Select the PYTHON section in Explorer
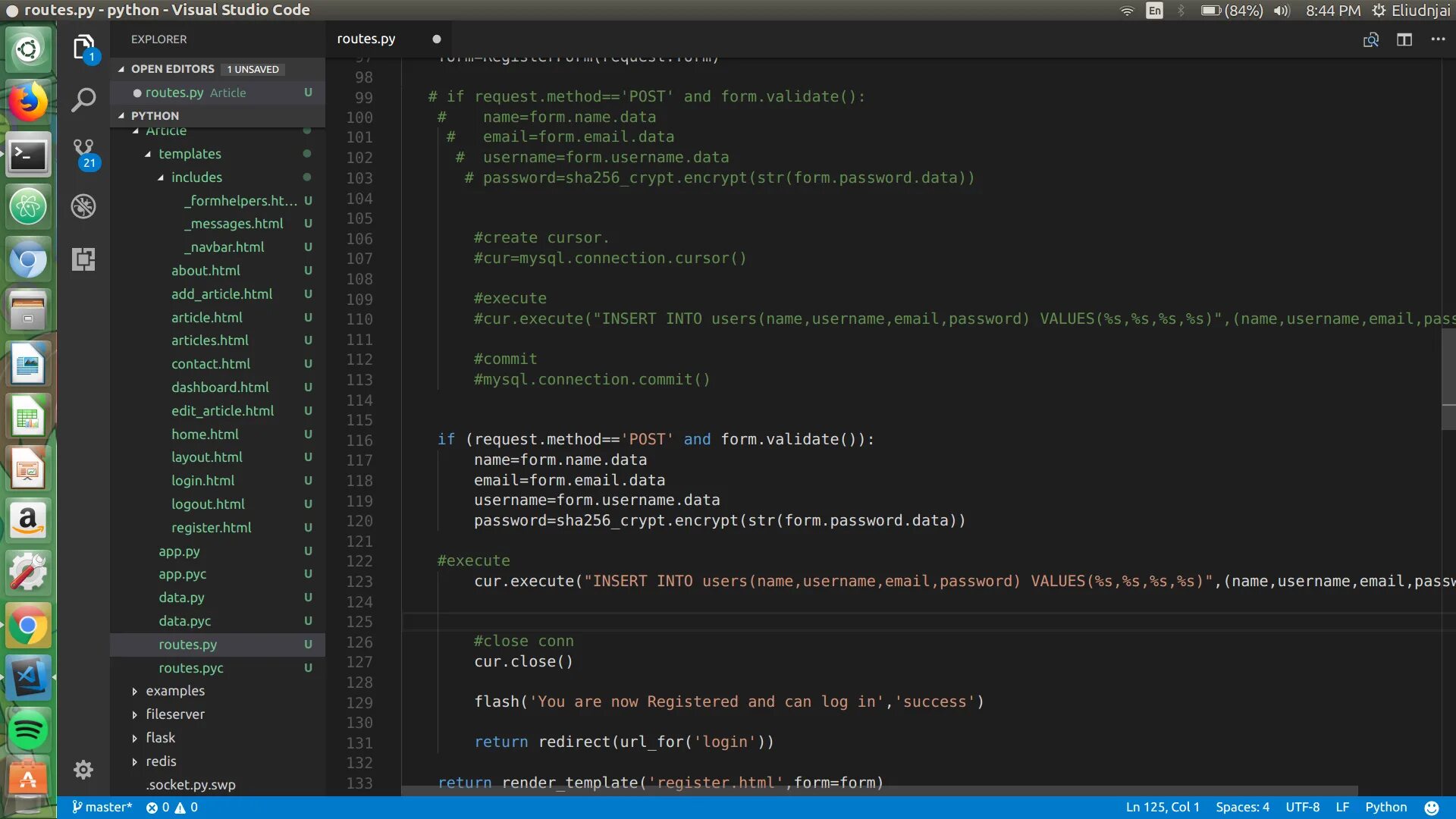 point(154,114)
